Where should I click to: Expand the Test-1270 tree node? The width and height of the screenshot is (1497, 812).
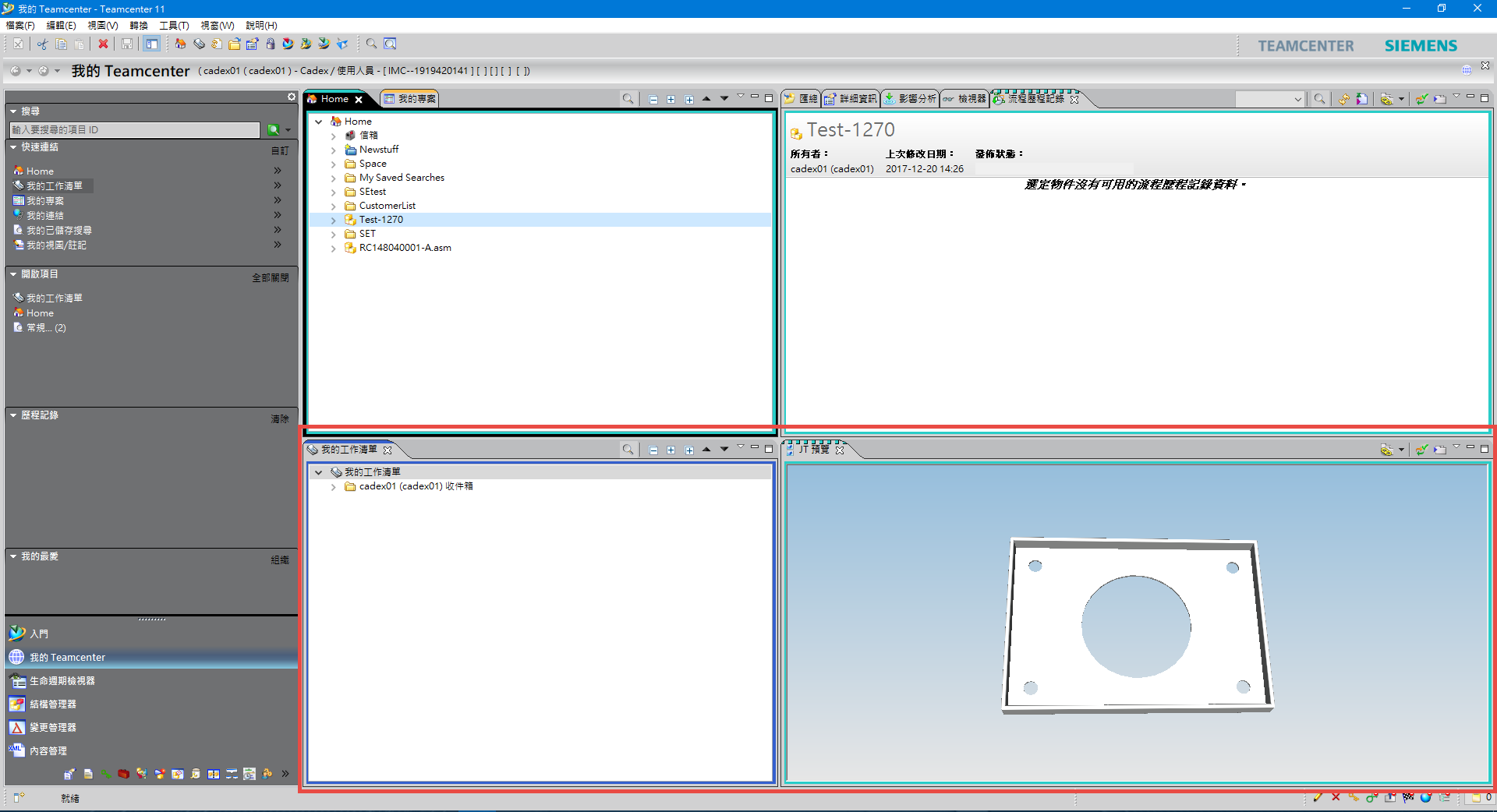tap(333, 220)
